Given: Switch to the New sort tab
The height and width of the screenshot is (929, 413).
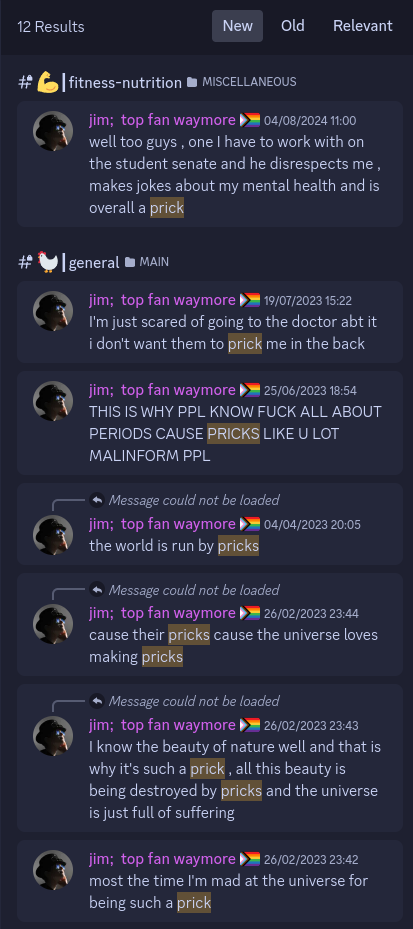Looking at the screenshot, I should [x=237, y=26].
